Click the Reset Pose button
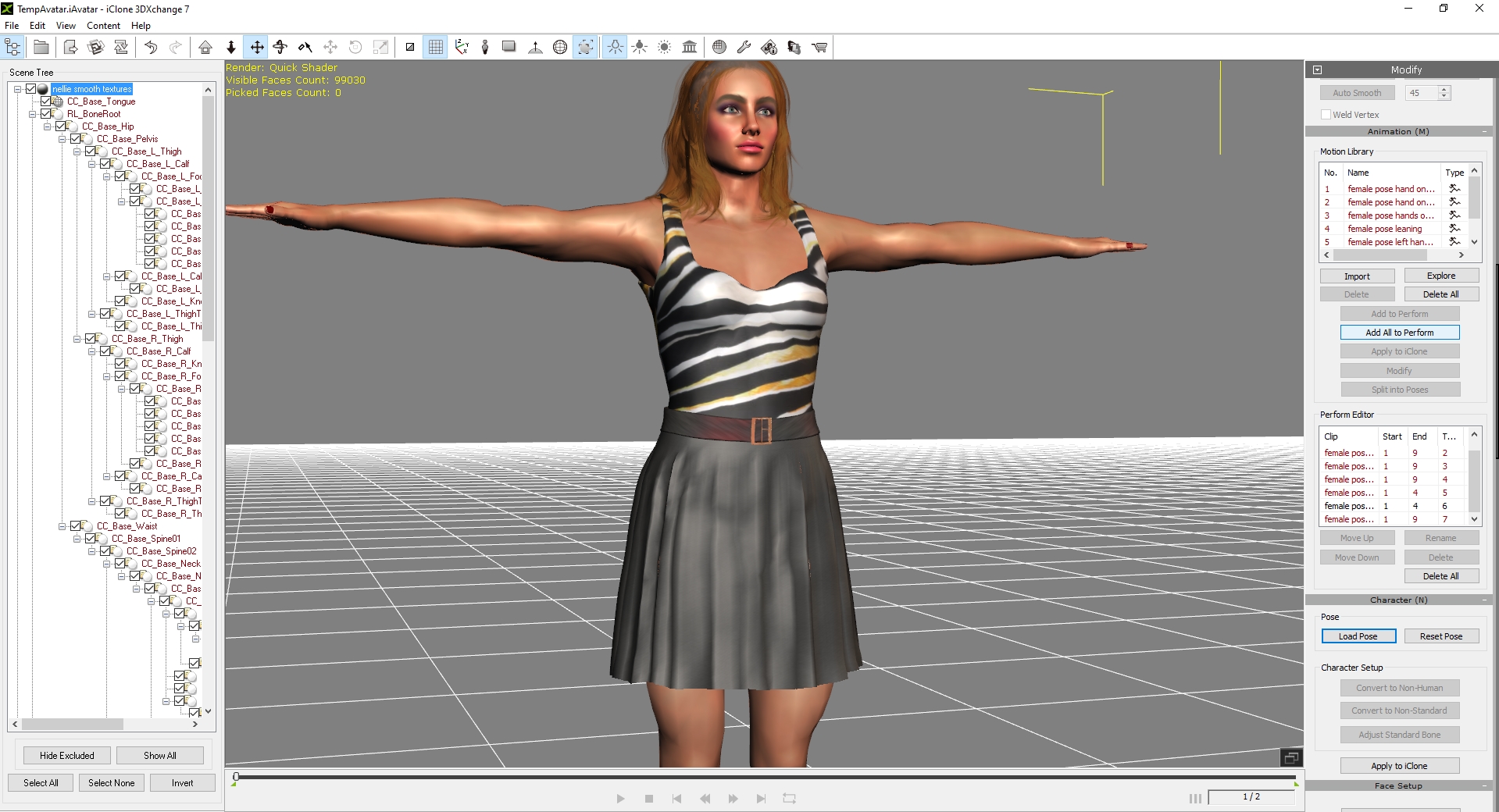 pyautogui.click(x=1440, y=636)
